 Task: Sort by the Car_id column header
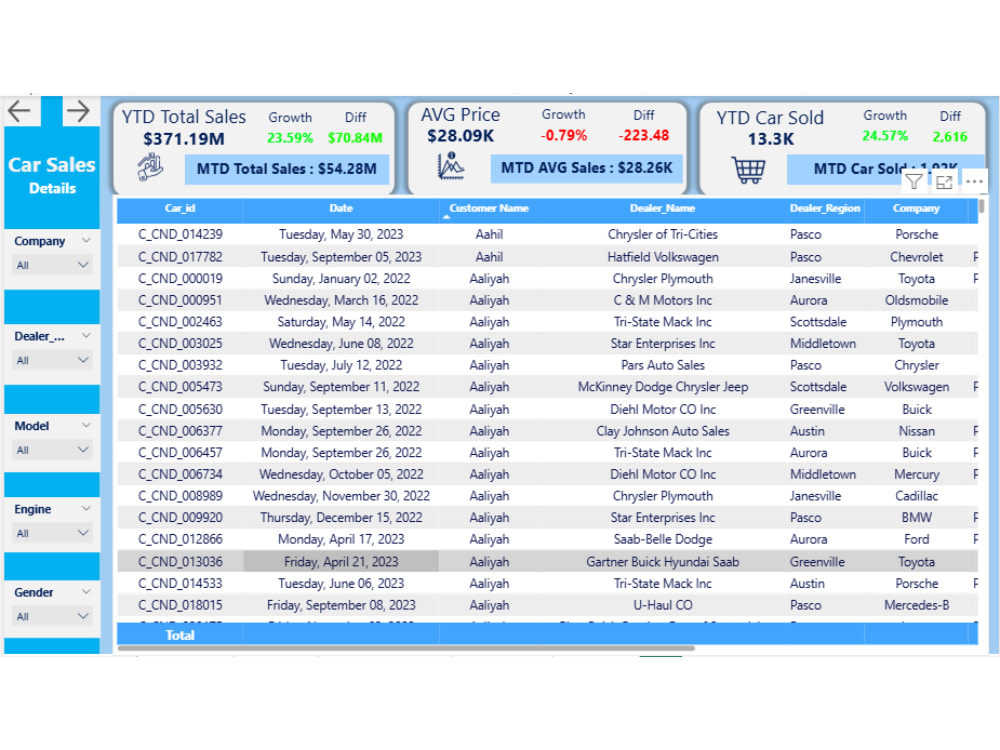[180, 209]
